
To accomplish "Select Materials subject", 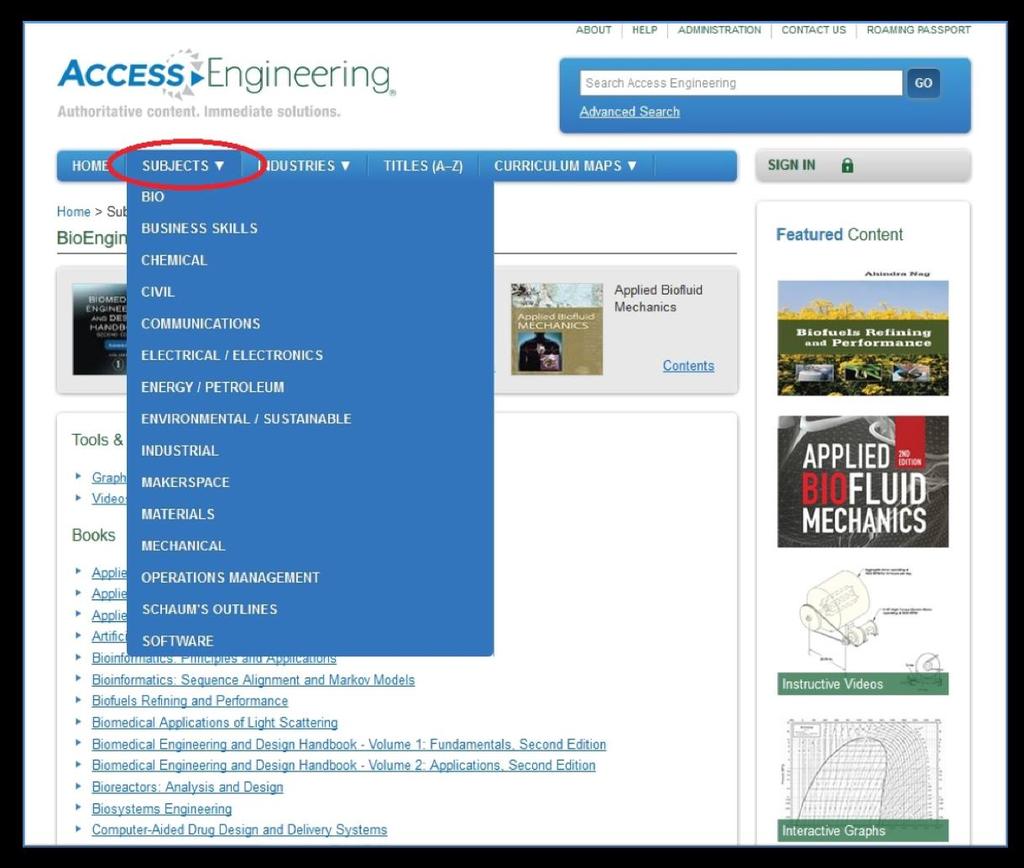I will coord(178,514).
